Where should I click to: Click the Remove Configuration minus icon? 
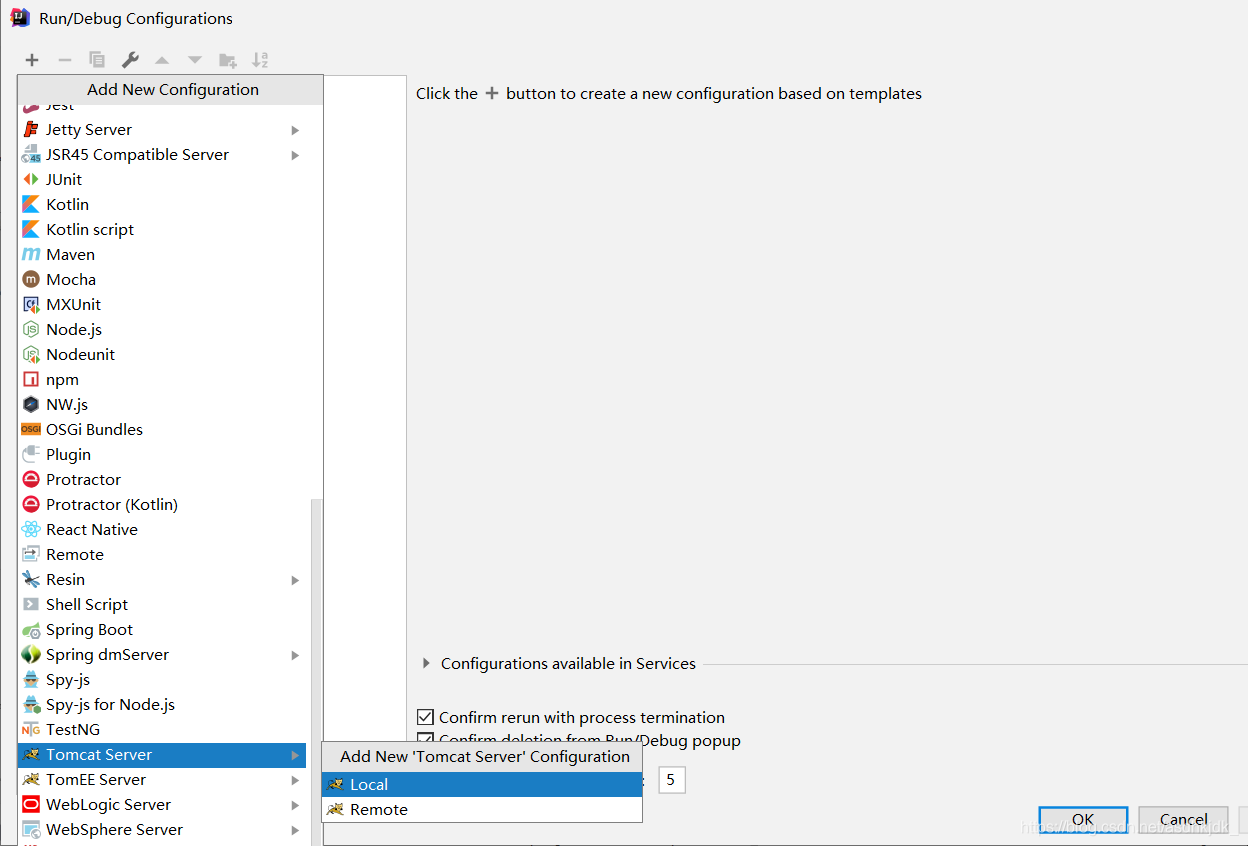point(64,60)
